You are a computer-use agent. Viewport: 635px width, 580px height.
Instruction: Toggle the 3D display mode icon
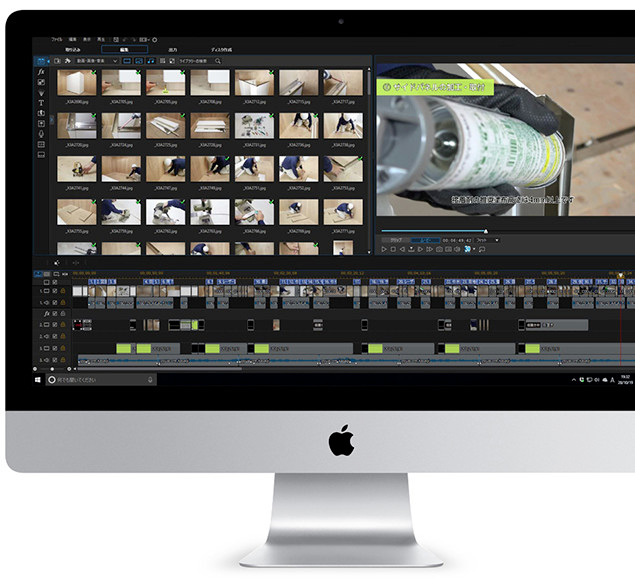[x=468, y=249]
